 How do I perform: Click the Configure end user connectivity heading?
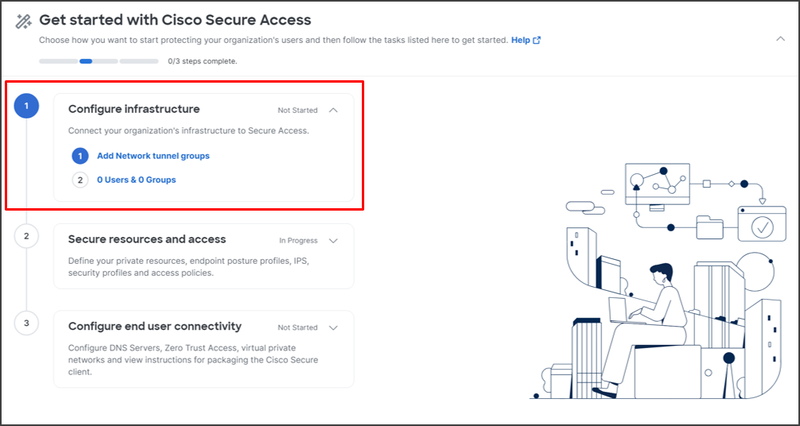click(x=155, y=325)
